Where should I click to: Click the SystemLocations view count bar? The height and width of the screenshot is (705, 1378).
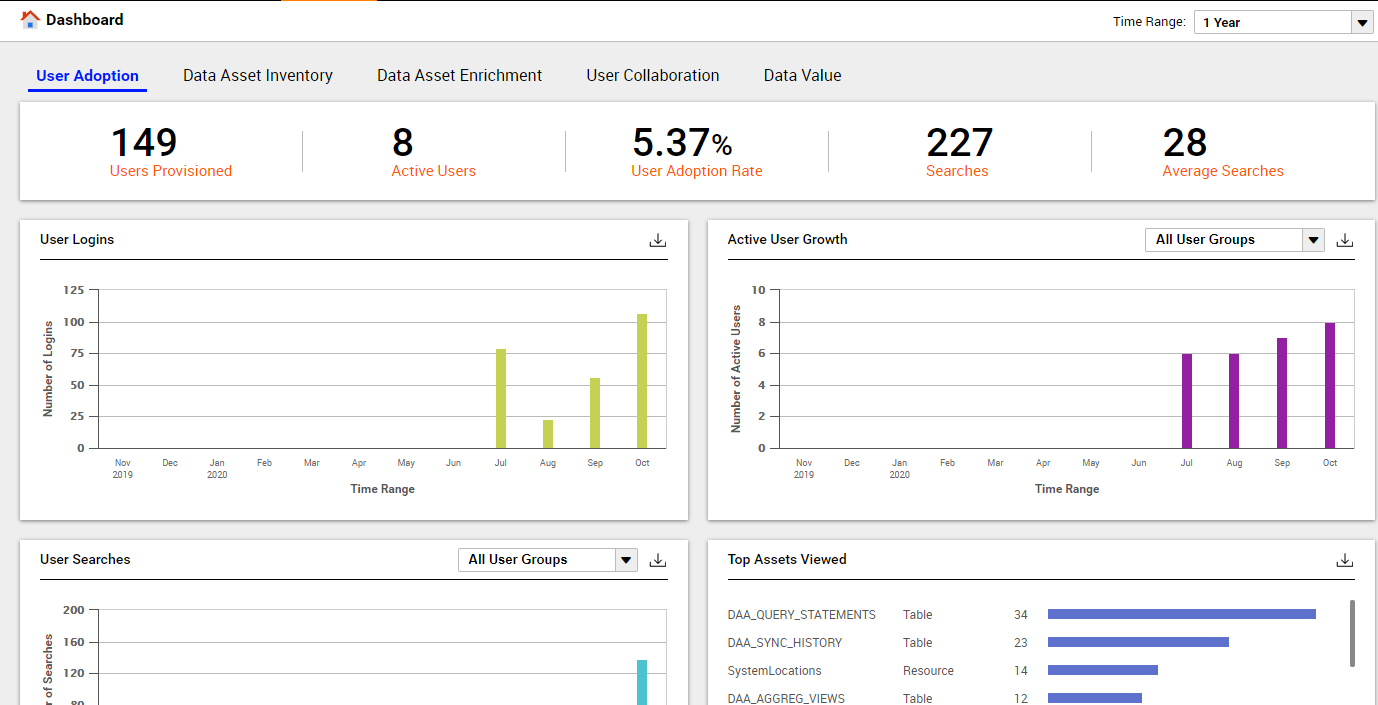[x=1103, y=670]
